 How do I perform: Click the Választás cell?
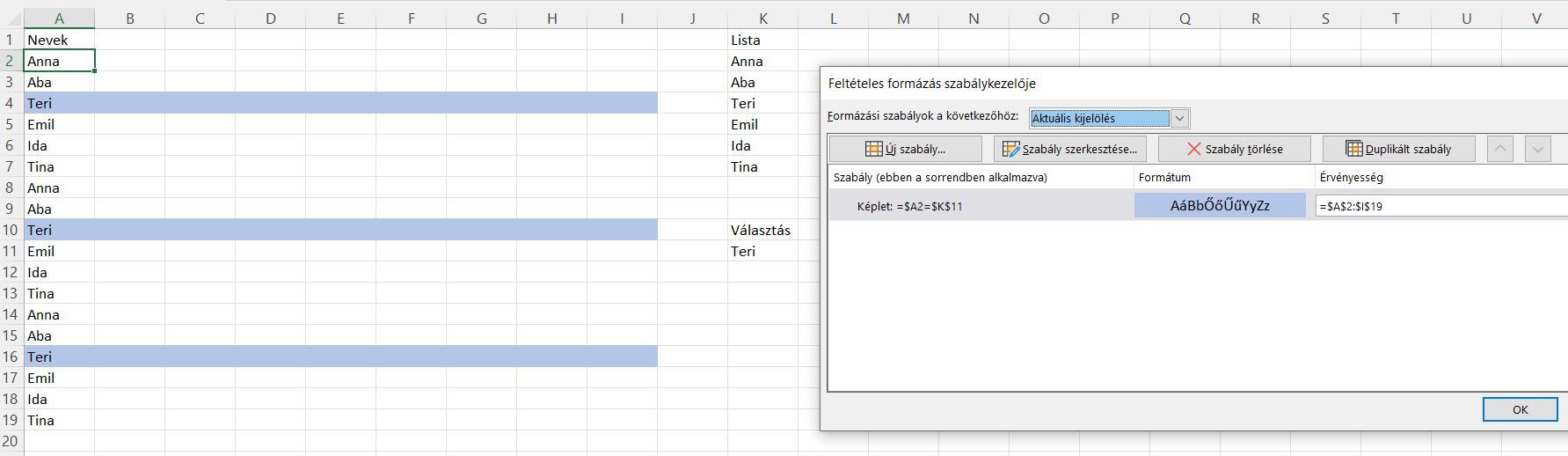click(762, 230)
